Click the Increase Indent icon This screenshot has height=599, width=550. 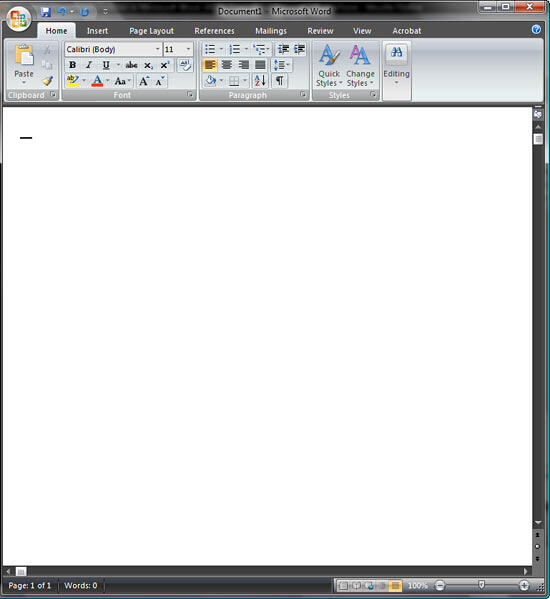tap(299, 49)
